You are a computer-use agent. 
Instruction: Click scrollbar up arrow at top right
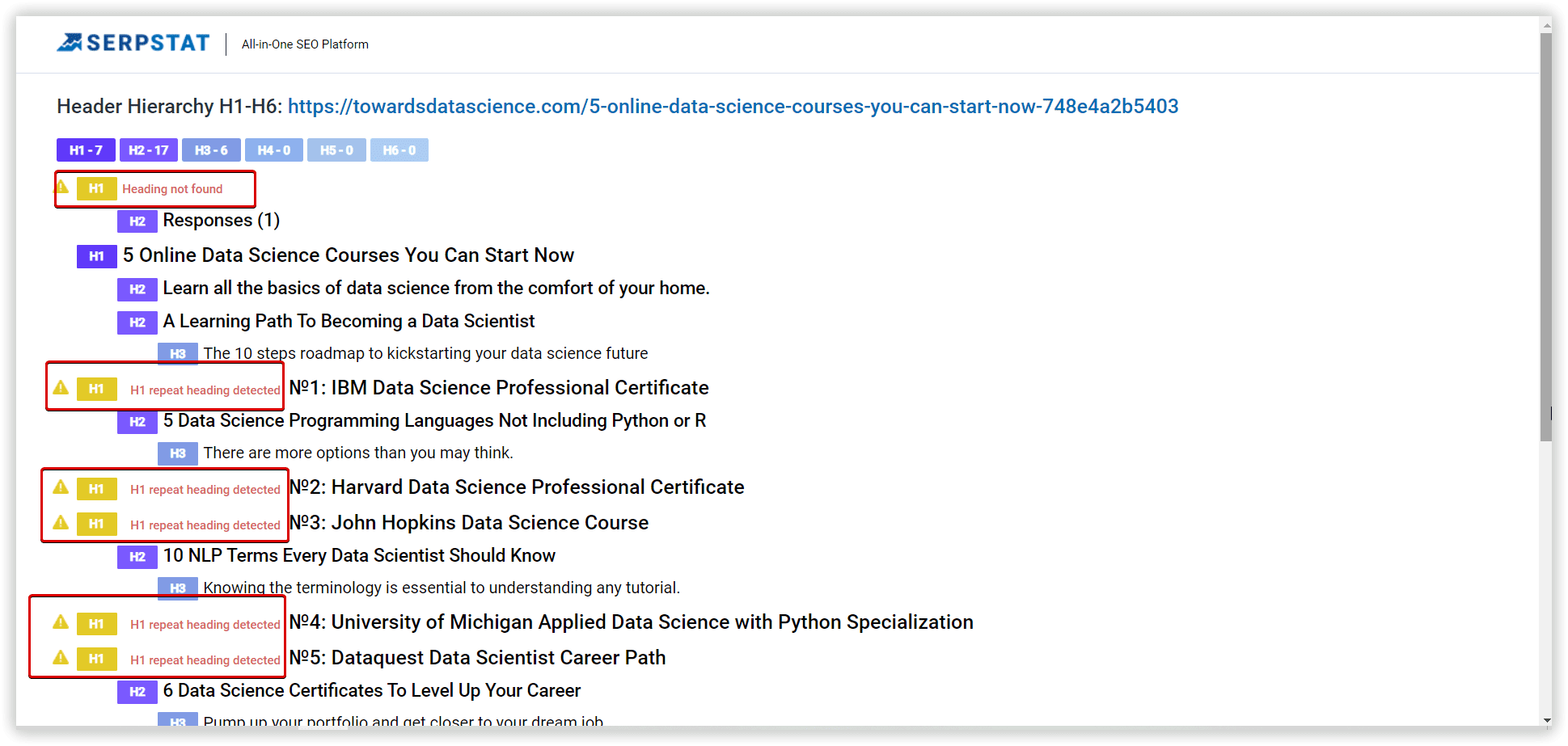pyautogui.click(x=1546, y=26)
